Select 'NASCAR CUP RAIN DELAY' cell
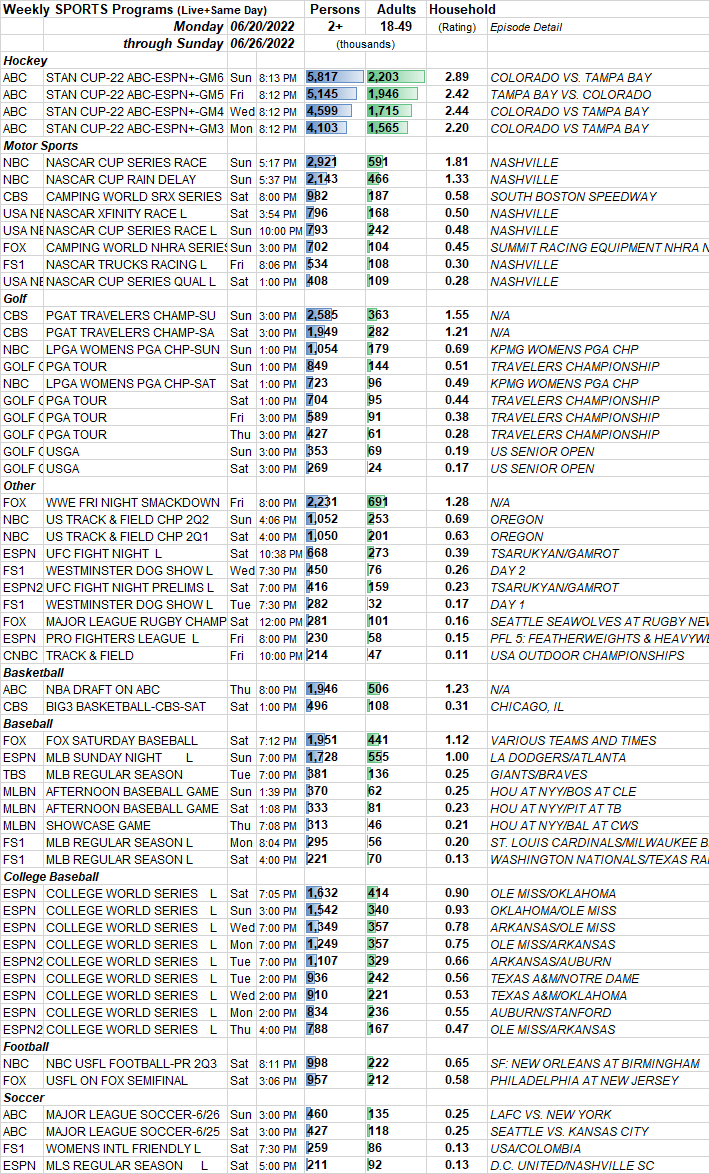This screenshot has width=710, height=1174. click(121, 180)
